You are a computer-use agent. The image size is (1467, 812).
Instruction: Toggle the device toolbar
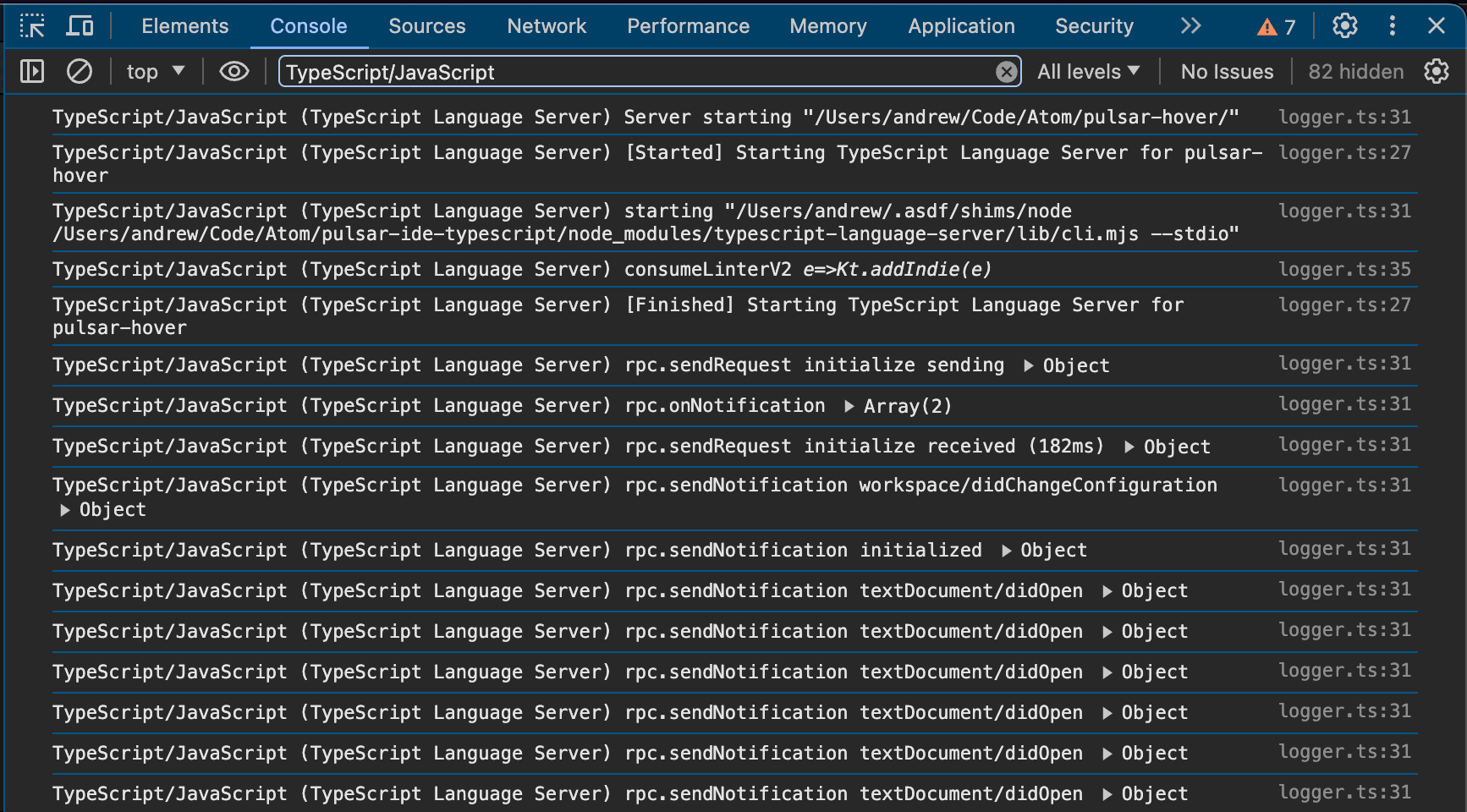(x=80, y=25)
